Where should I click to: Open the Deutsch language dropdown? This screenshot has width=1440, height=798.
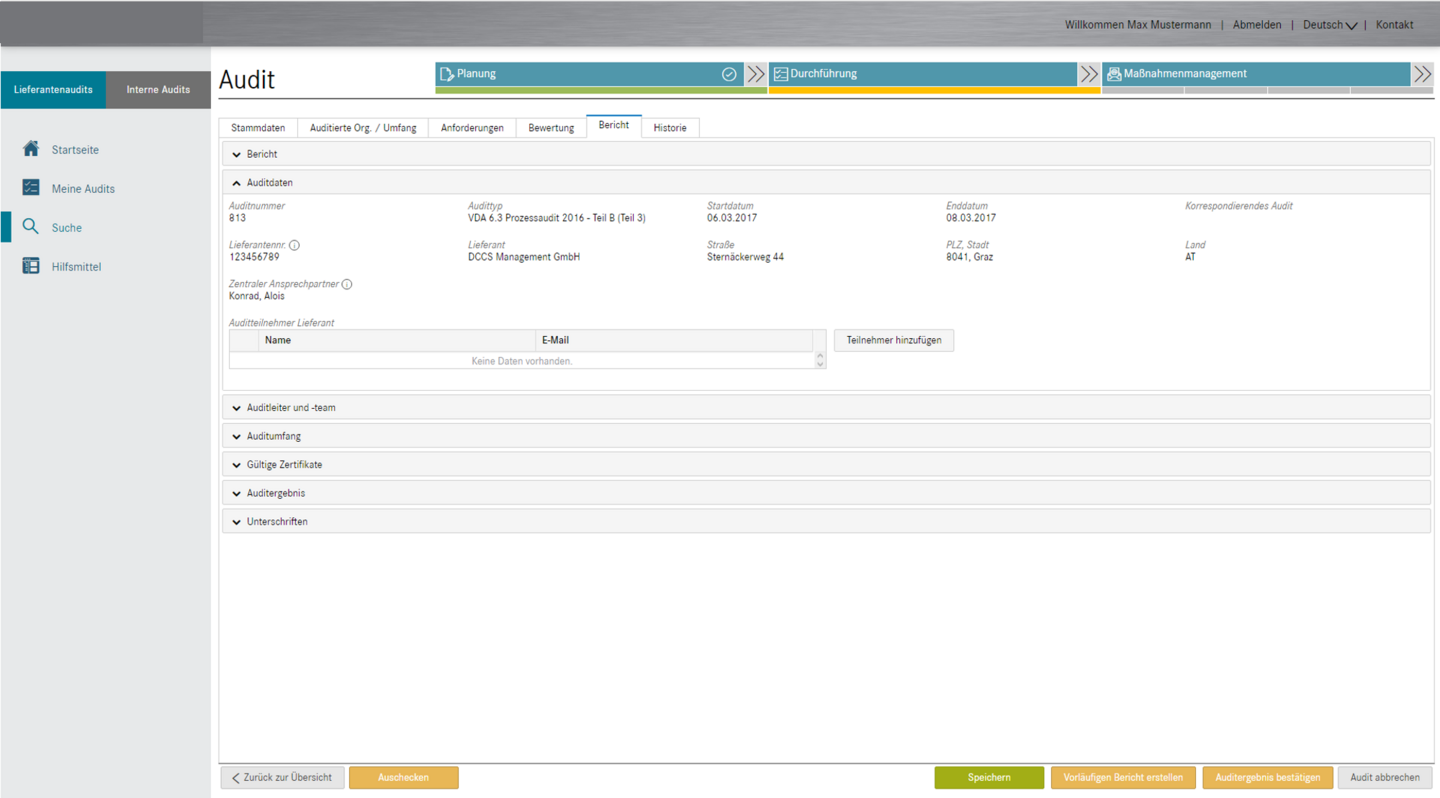[x=1329, y=25]
